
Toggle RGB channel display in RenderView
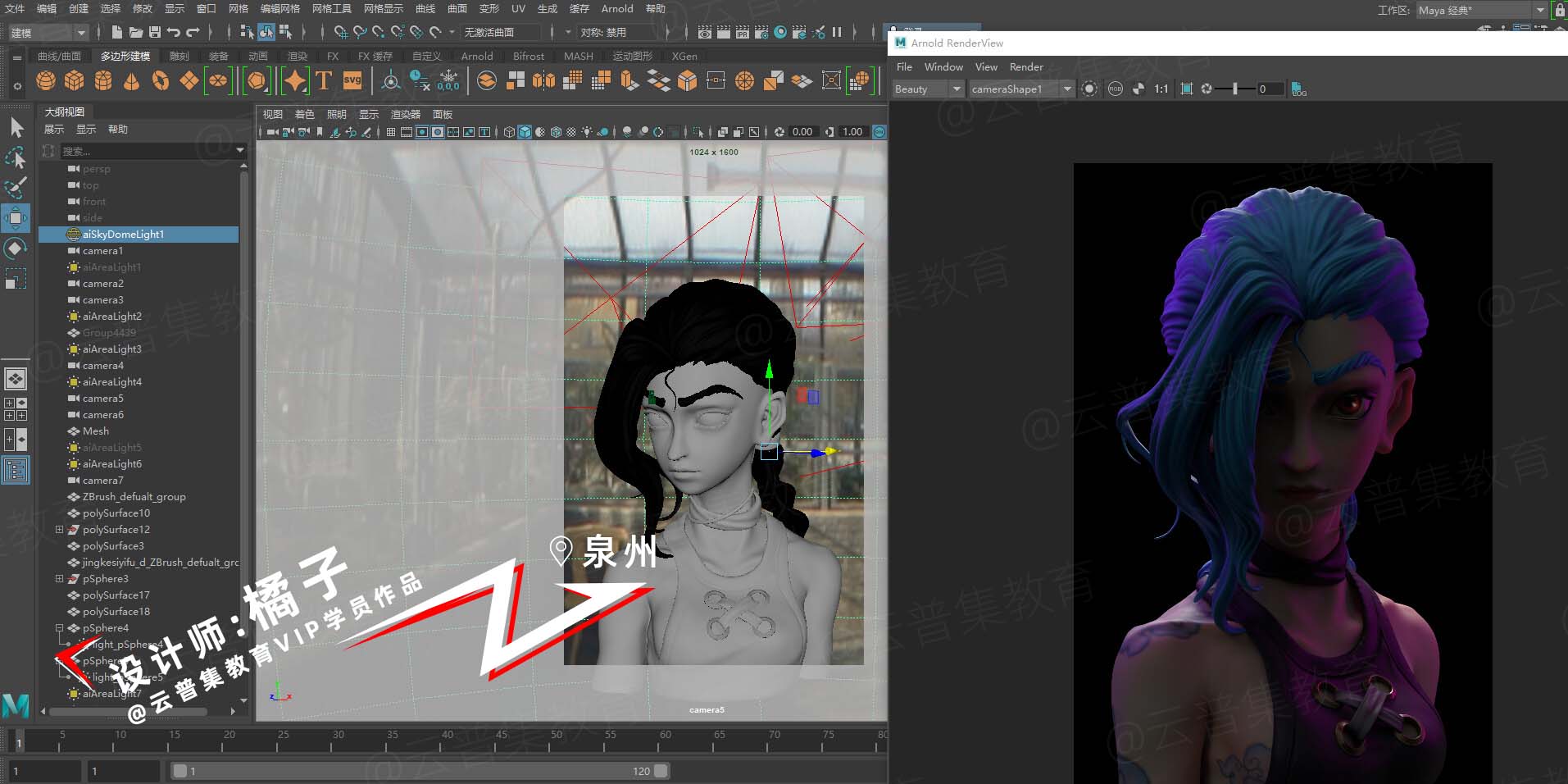tap(1115, 89)
